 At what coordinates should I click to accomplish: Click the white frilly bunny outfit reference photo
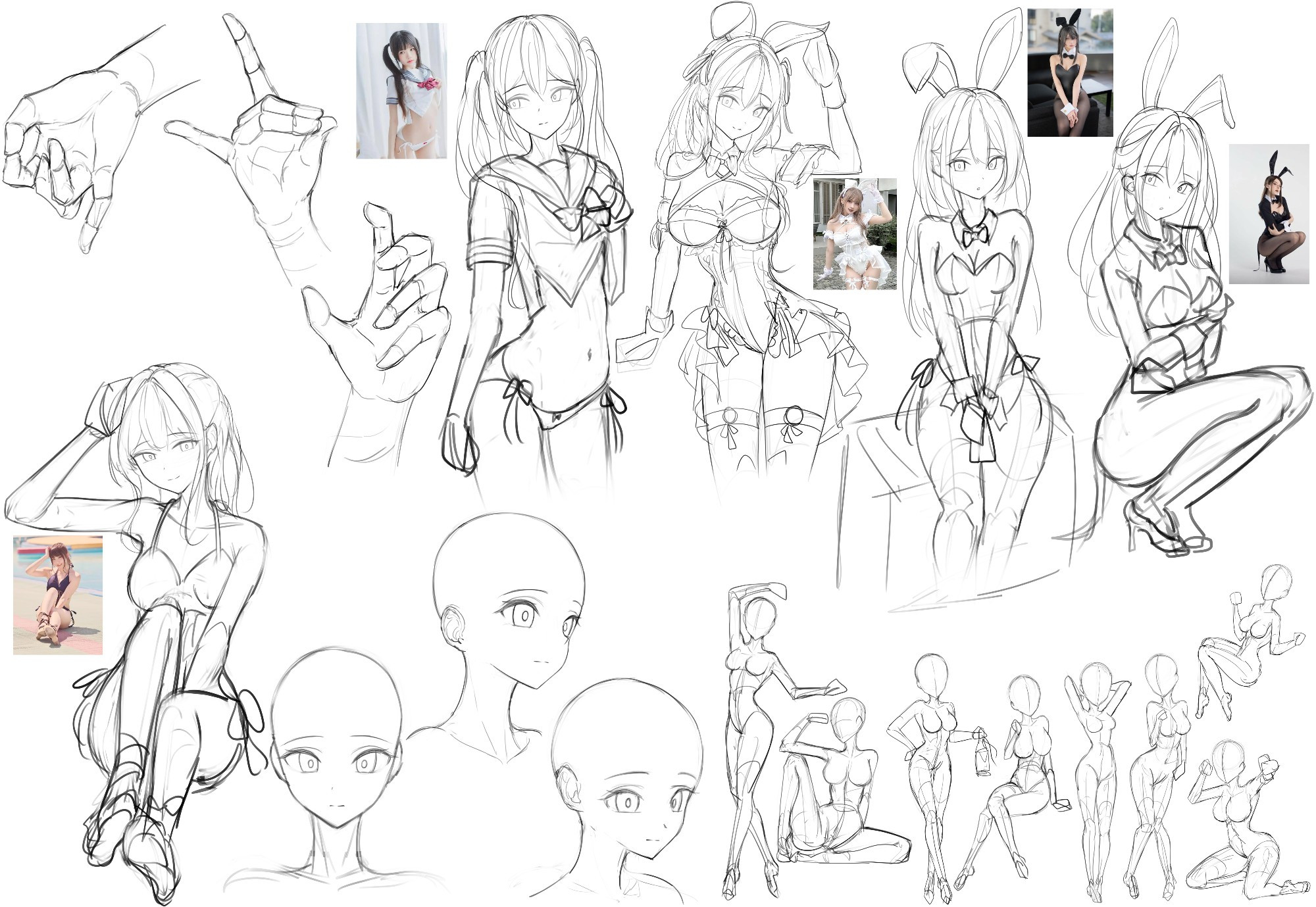tap(855, 234)
